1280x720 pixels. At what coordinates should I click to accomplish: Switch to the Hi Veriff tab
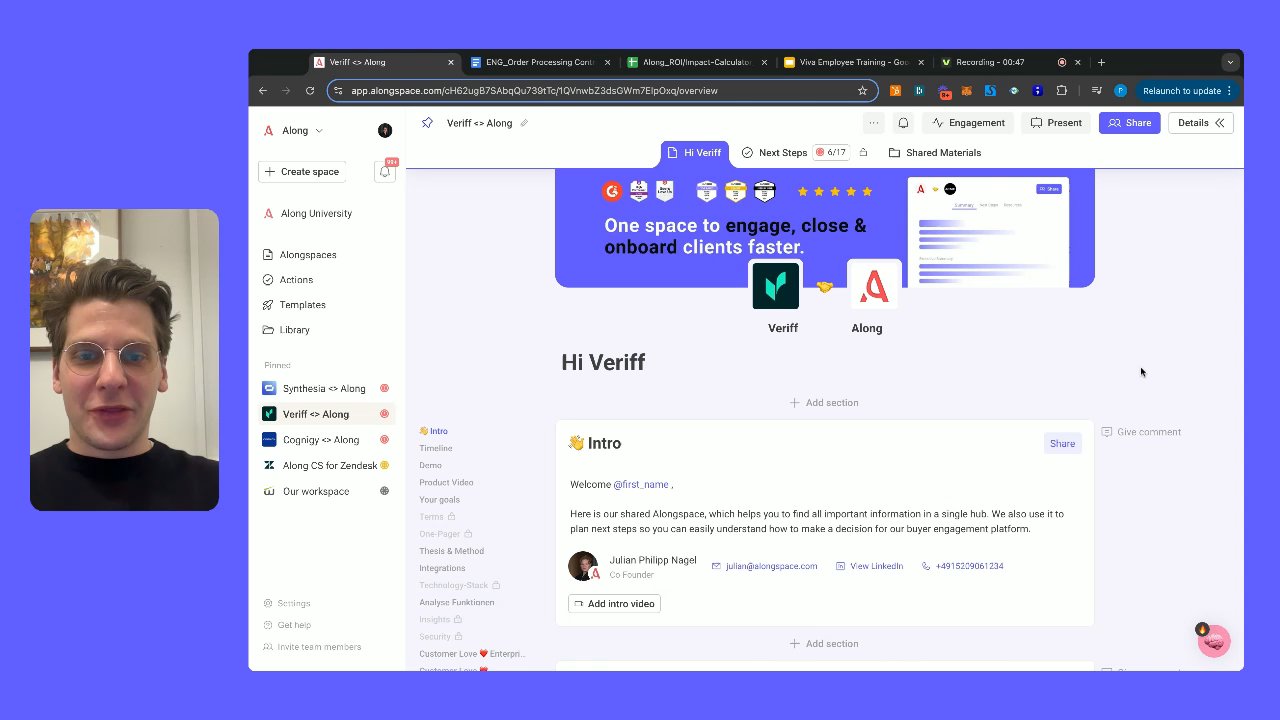pos(693,153)
